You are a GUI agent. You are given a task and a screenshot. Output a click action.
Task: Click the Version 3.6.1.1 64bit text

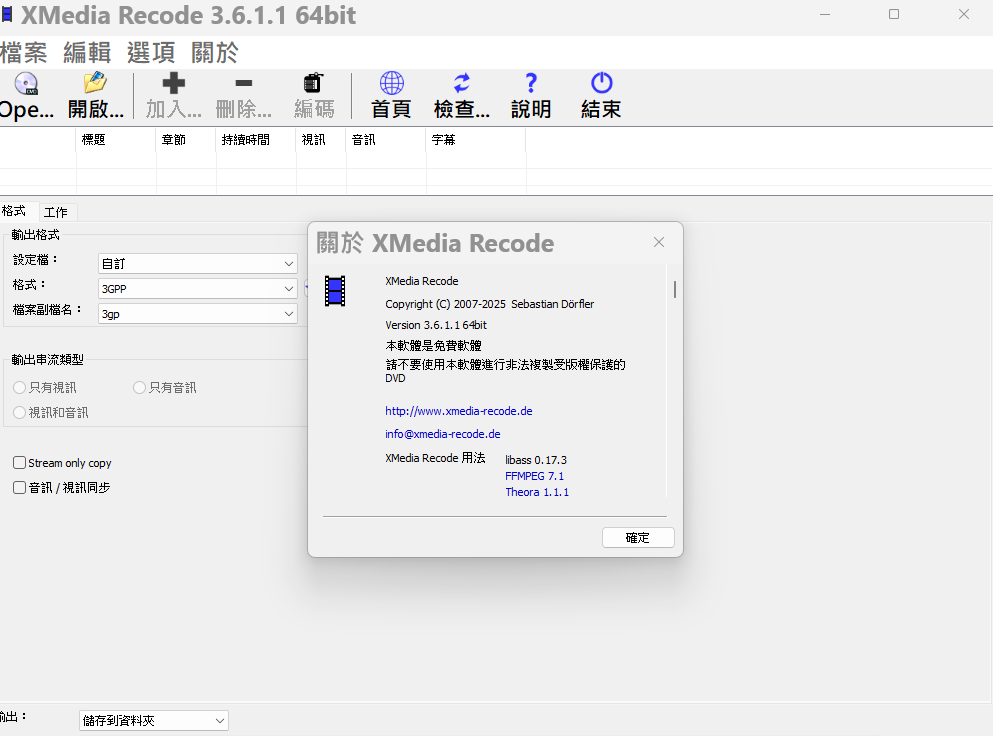[436, 325]
